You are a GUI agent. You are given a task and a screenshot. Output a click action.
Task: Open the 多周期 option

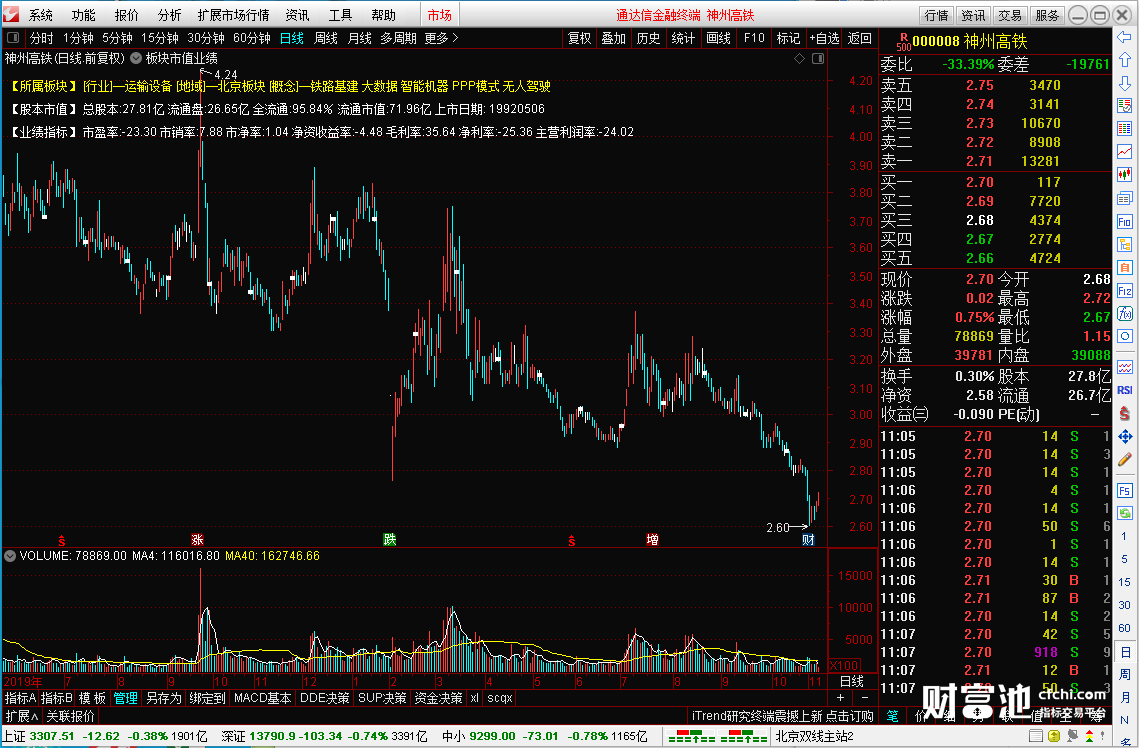398,38
